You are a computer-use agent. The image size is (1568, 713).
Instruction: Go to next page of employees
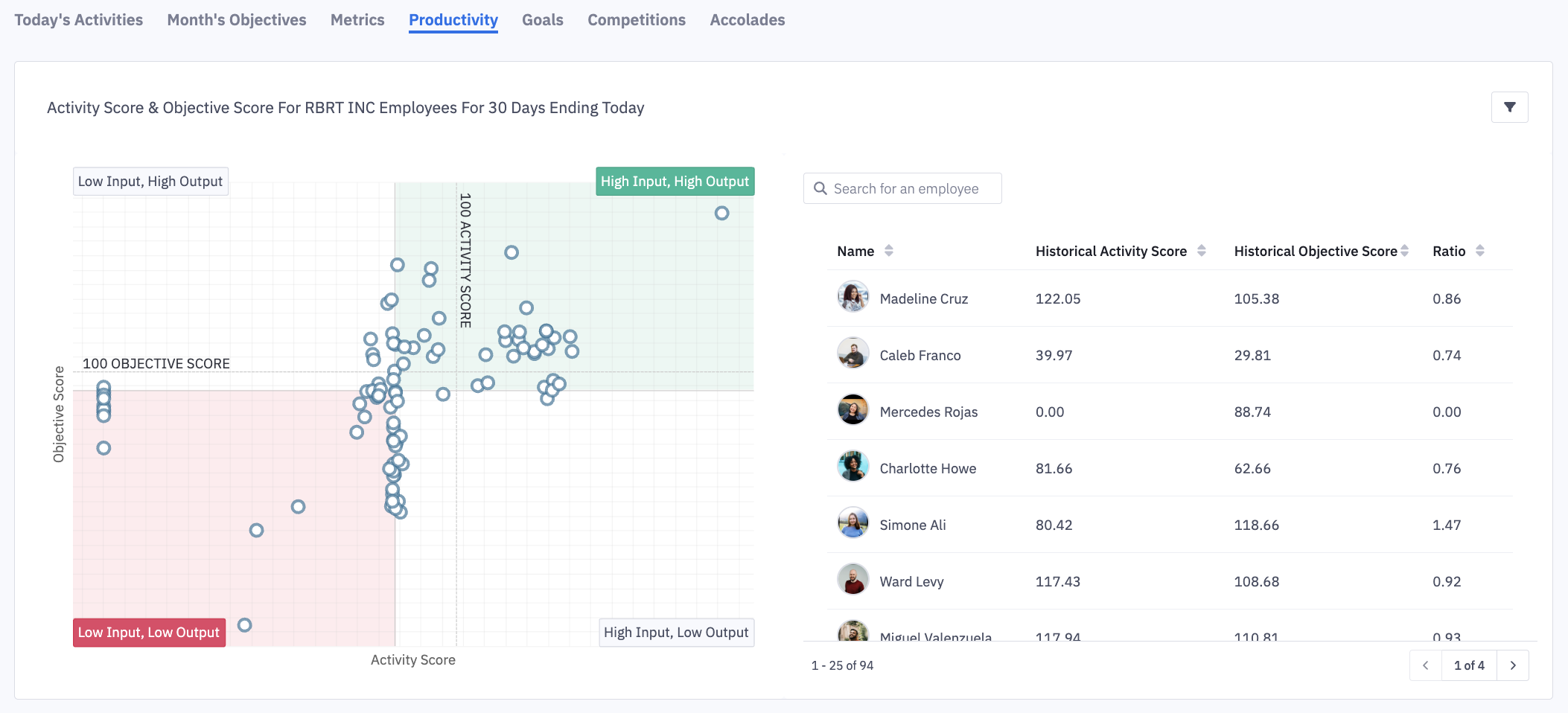1512,665
